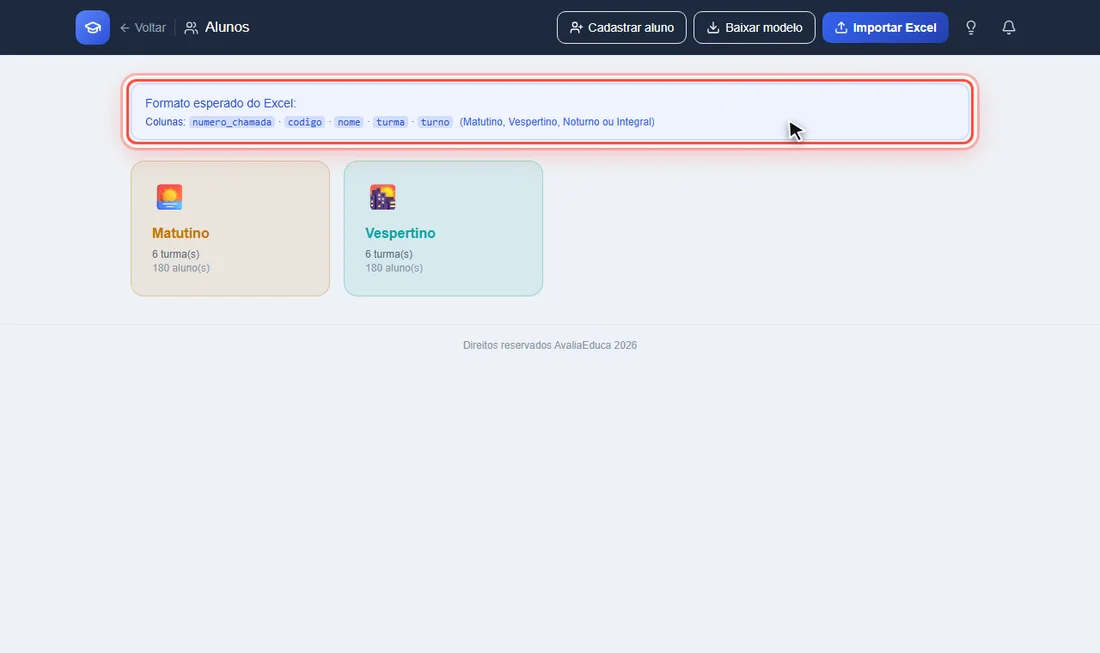Click the Matutino sunrise icon
The height and width of the screenshot is (653, 1100).
169,197
